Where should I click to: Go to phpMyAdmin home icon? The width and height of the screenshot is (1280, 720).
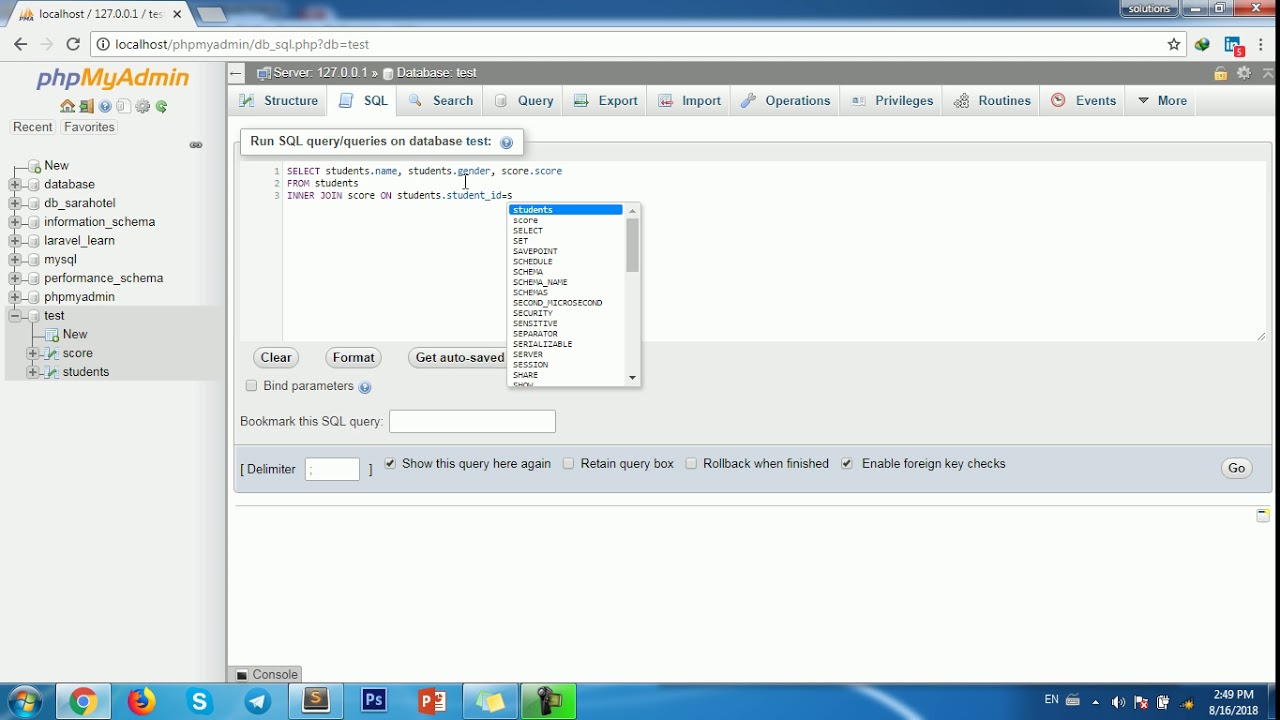pos(66,106)
